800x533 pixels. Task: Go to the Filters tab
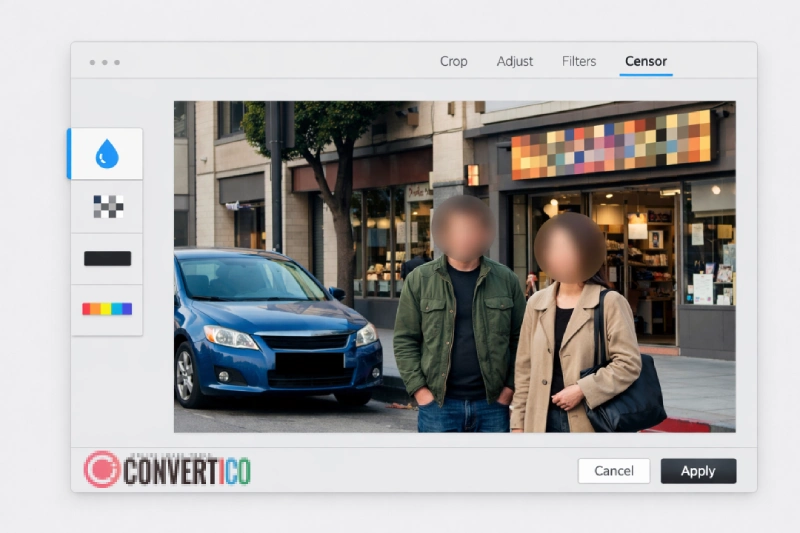pos(579,61)
